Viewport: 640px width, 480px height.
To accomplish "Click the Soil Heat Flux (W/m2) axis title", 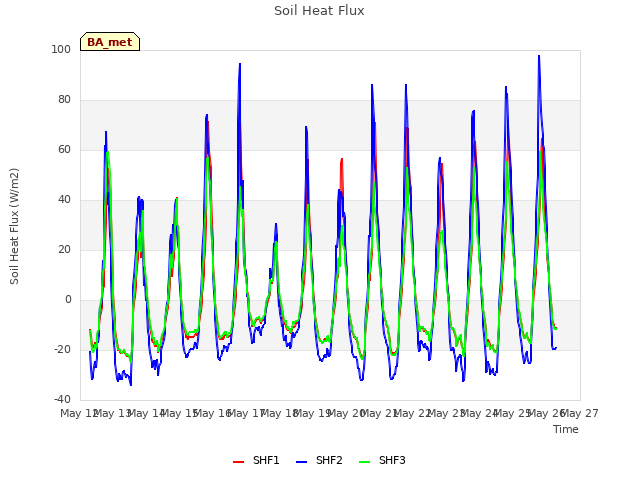I will 14,226.
